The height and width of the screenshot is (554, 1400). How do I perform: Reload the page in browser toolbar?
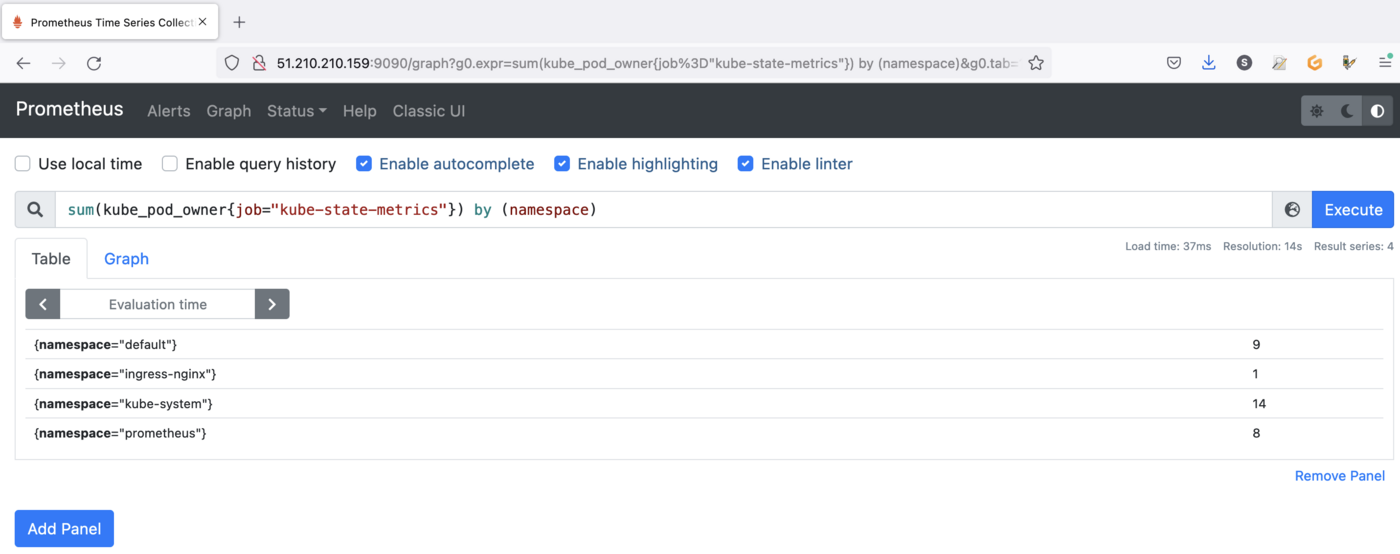[94, 63]
